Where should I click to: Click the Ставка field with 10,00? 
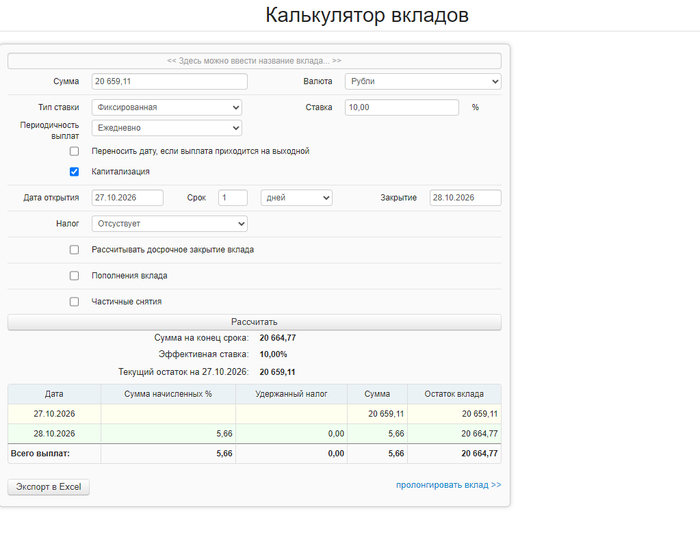pyautogui.click(x=402, y=107)
